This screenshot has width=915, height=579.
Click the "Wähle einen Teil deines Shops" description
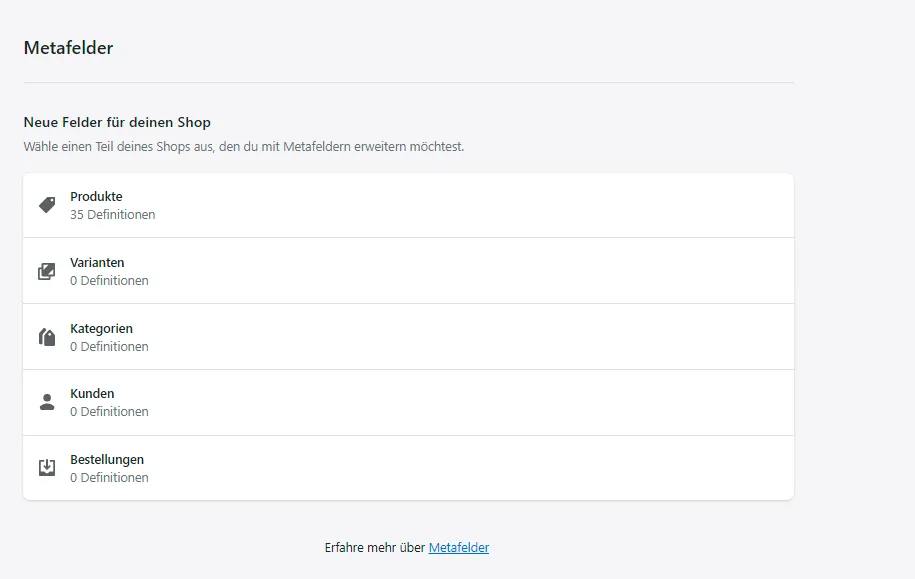pos(243,147)
